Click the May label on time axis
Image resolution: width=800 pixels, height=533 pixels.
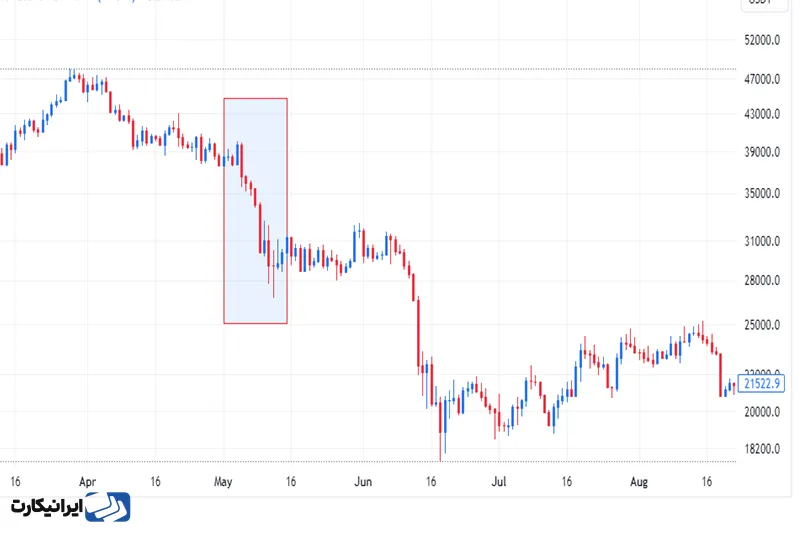(x=223, y=482)
